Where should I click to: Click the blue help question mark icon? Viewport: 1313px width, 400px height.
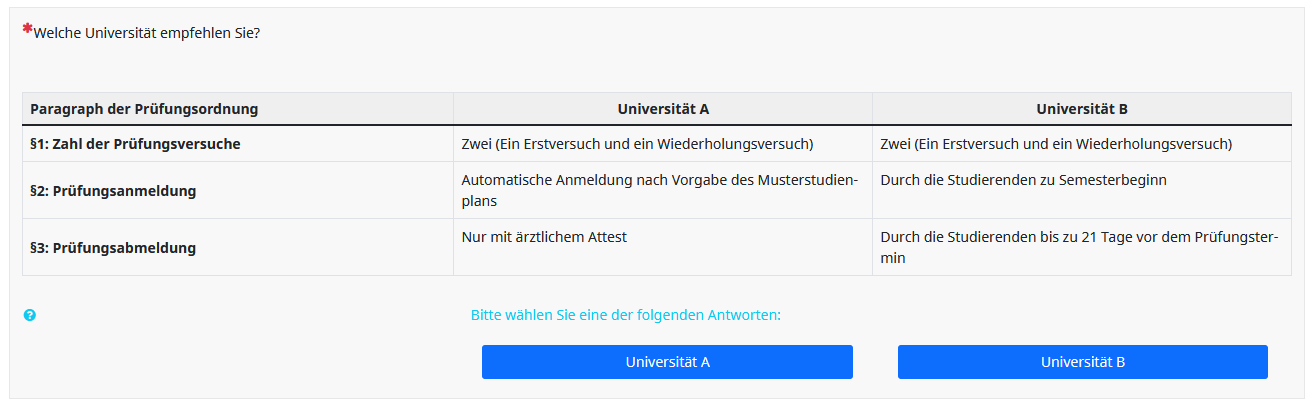pos(30,315)
